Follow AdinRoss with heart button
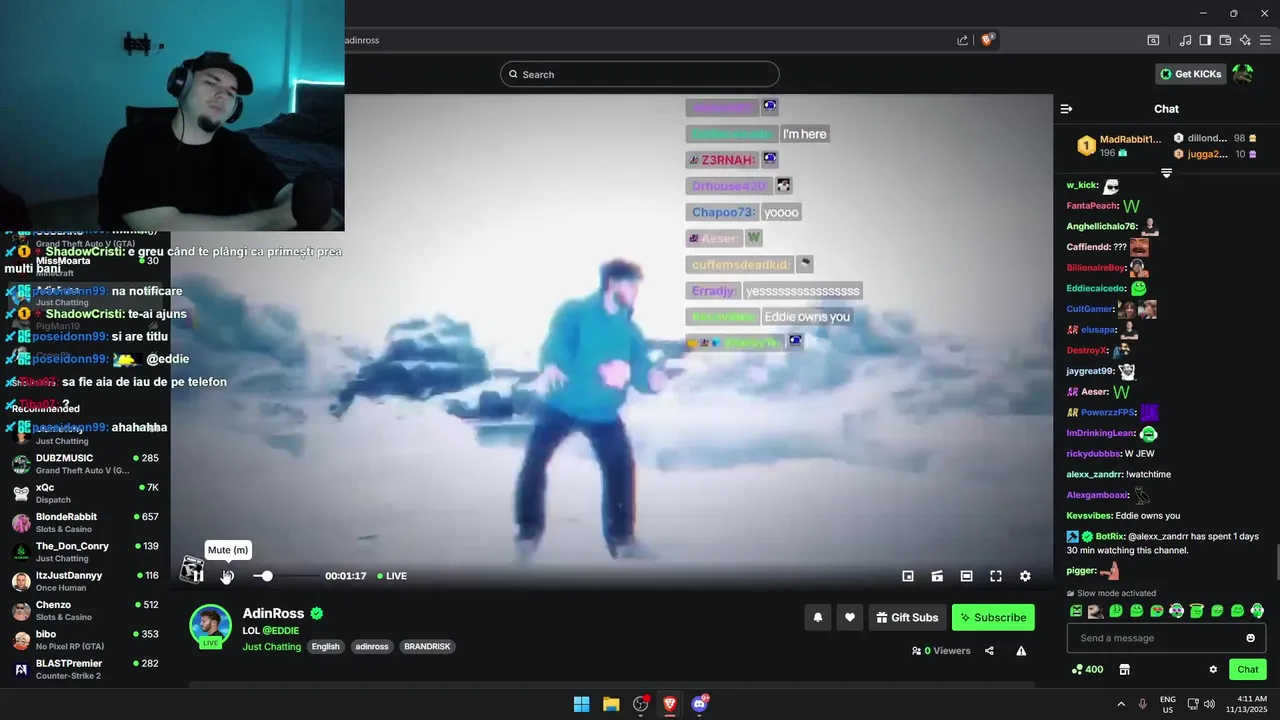 click(850, 617)
